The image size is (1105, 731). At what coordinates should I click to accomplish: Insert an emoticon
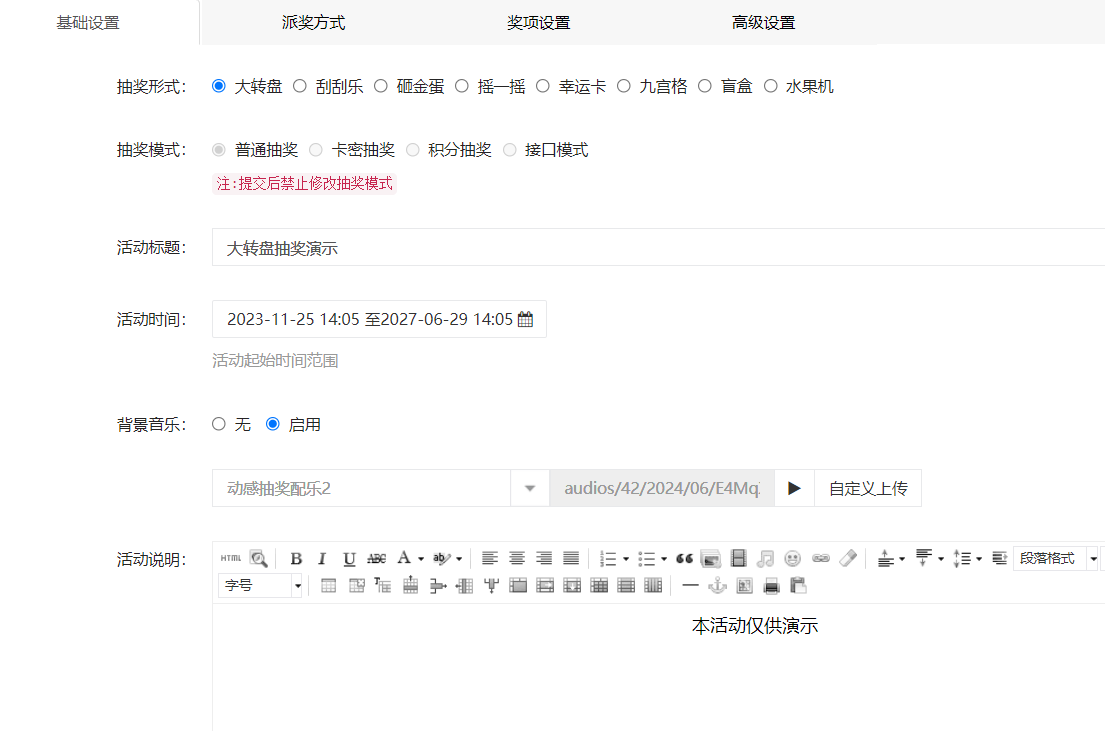pyautogui.click(x=793, y=559)
